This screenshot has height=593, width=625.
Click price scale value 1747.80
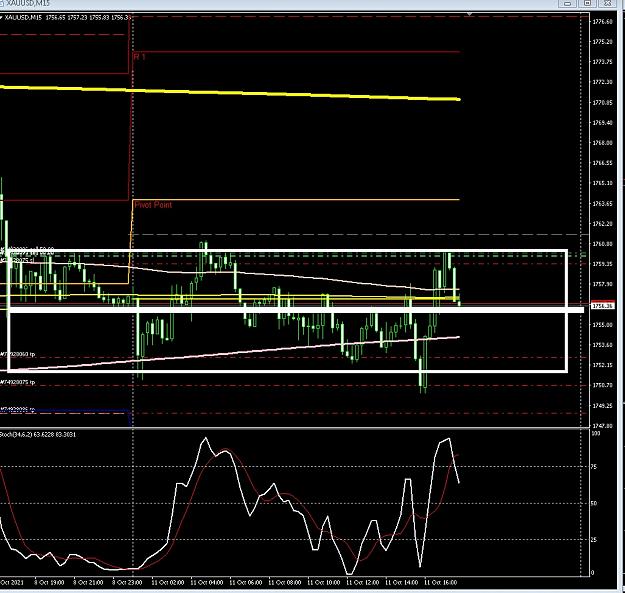tap(603, 426)
